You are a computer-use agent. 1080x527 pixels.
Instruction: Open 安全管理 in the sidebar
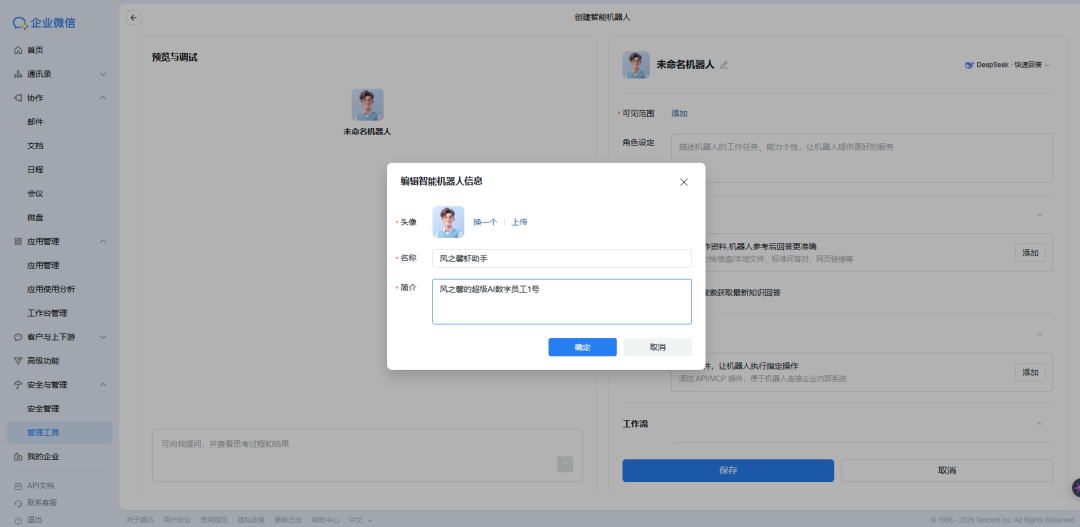coord(43,409)
